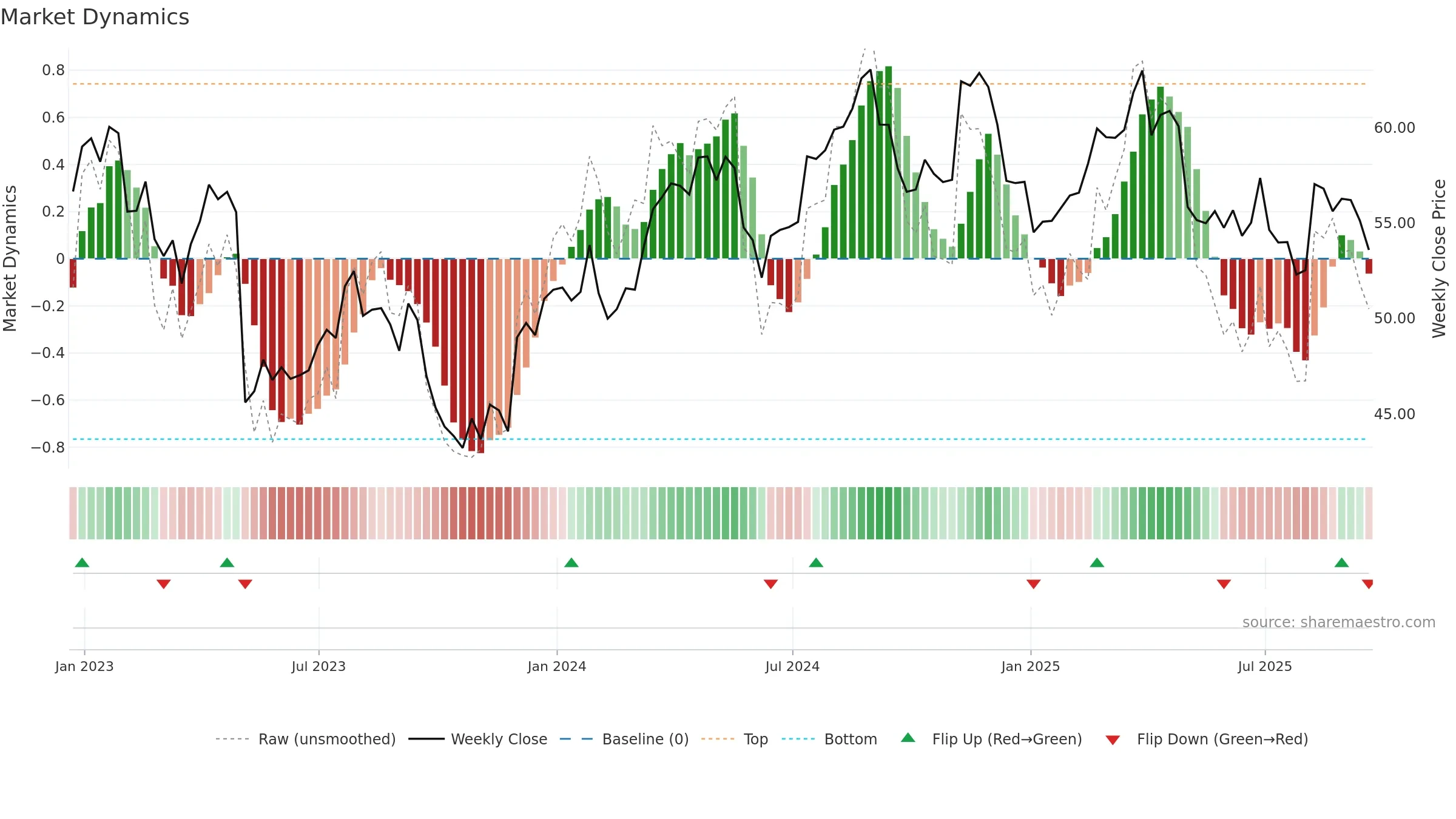The image size is (1456, 819).
Task: Click the 55.00 price axis label
Action: coord(1395,223)
